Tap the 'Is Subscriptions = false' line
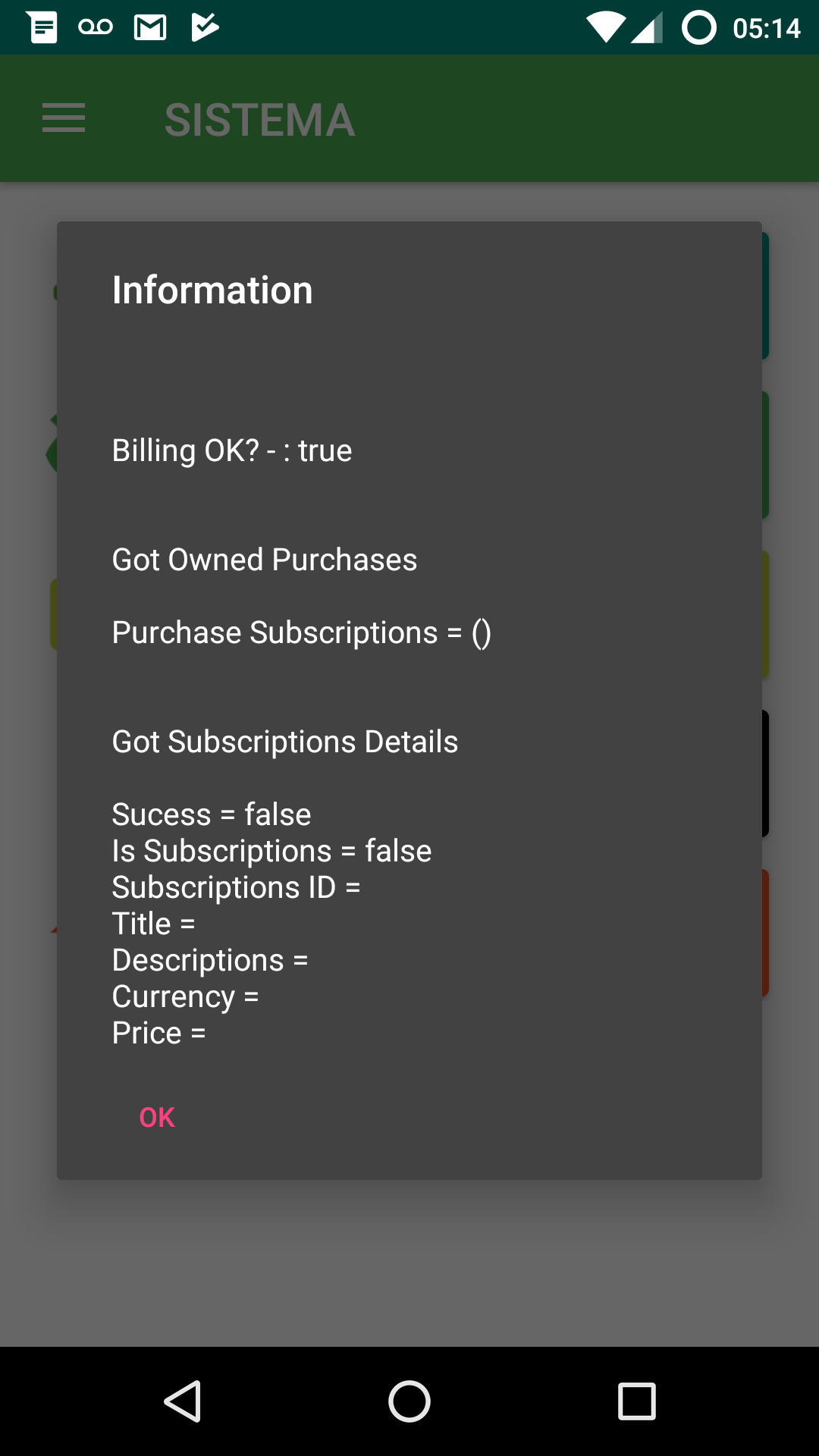The height and width of the screenshot is (1456, 819). 271,852
